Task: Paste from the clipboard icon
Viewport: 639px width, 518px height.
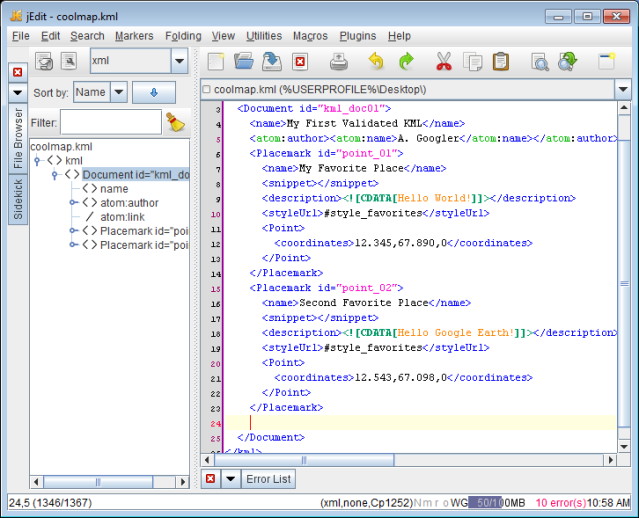Action: [x=500, y=62]
